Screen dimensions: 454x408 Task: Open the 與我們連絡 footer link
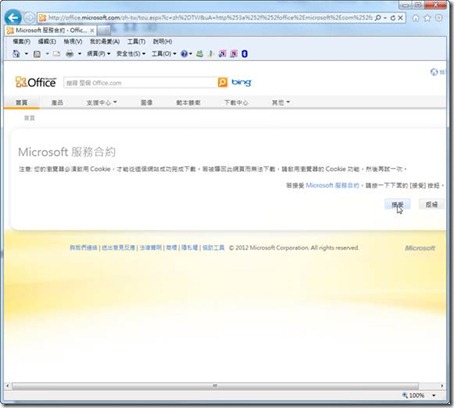83,248
